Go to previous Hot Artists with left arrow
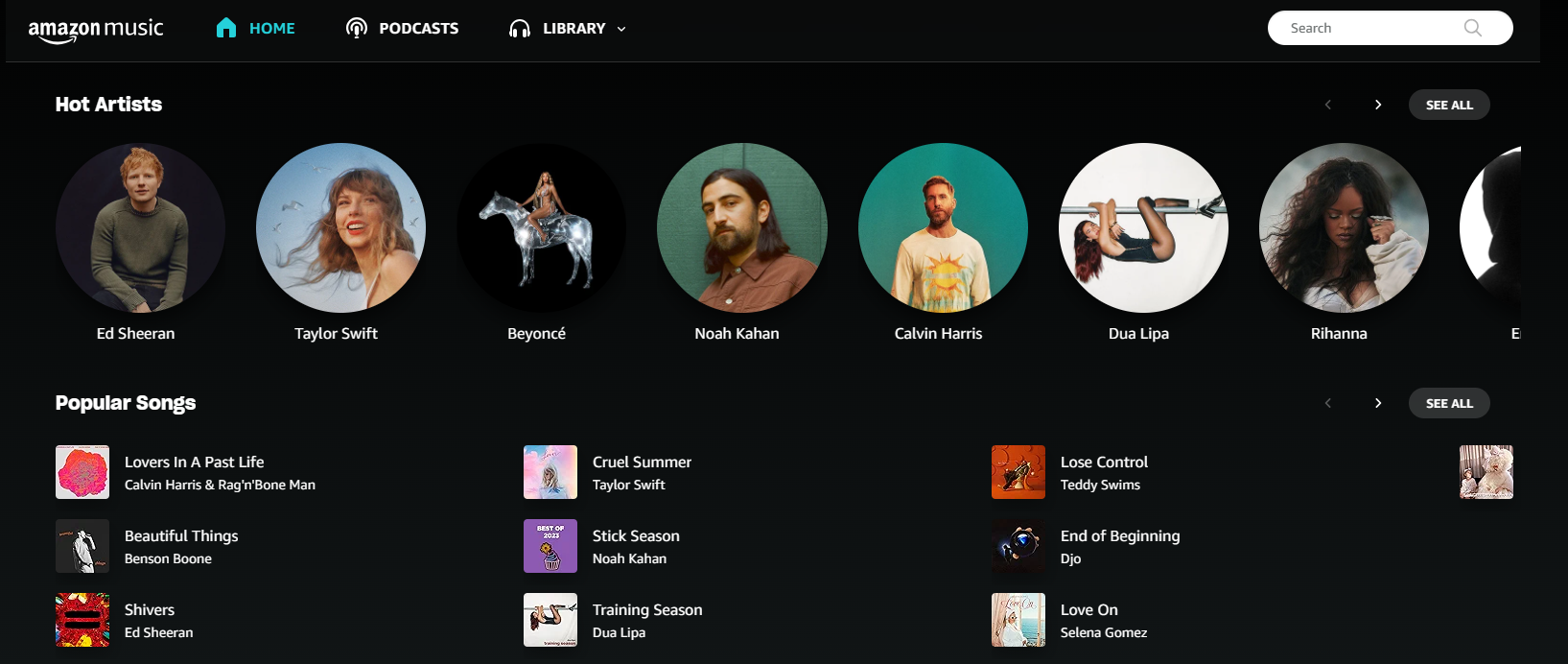The height and width of the screenshot is (664, 1568). point(1328,105)
